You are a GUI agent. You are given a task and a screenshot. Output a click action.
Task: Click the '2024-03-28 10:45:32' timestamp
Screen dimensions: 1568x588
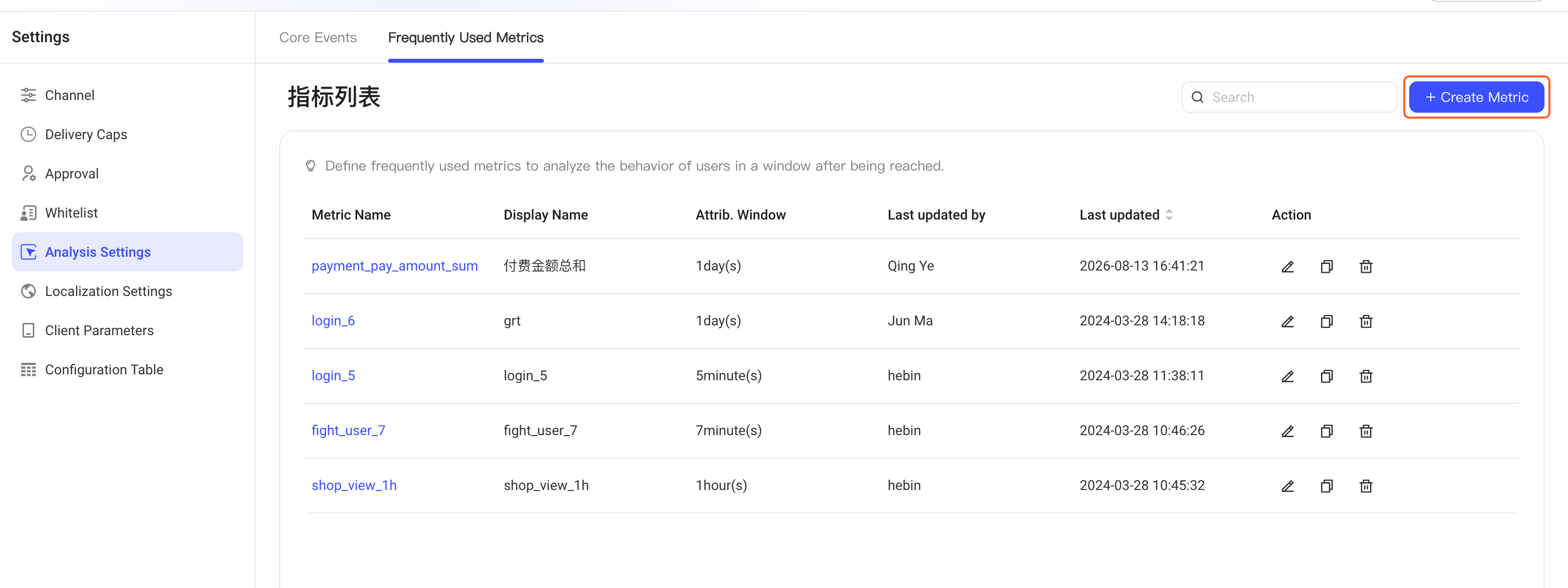pos(1142,485)
